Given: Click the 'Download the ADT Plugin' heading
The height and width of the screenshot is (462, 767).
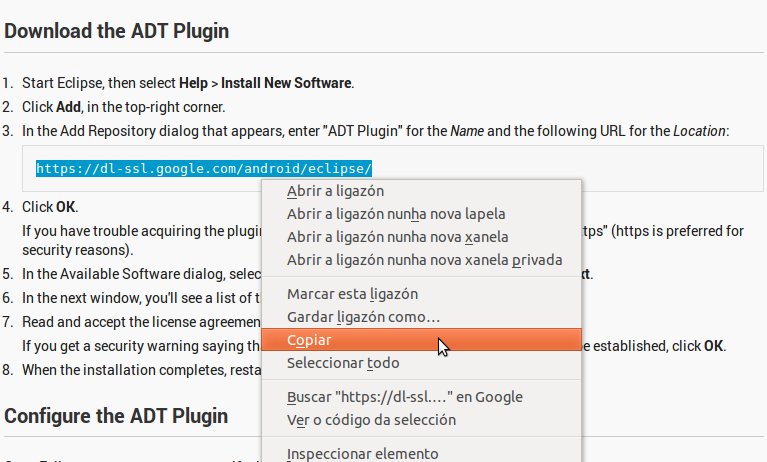Looking at the screenshot, I should click(116, 31).
